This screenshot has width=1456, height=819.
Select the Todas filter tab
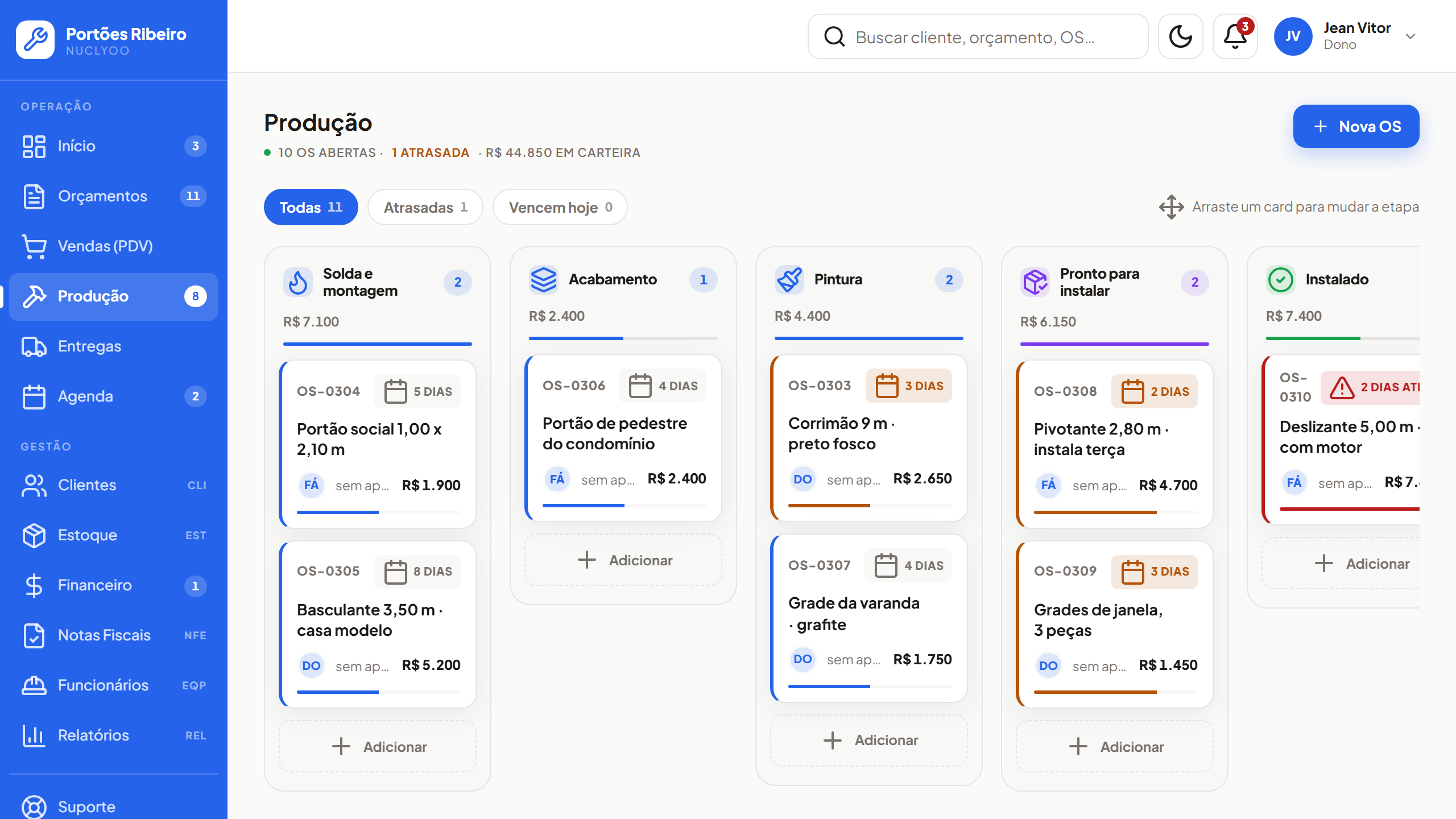tap(311, 207)
